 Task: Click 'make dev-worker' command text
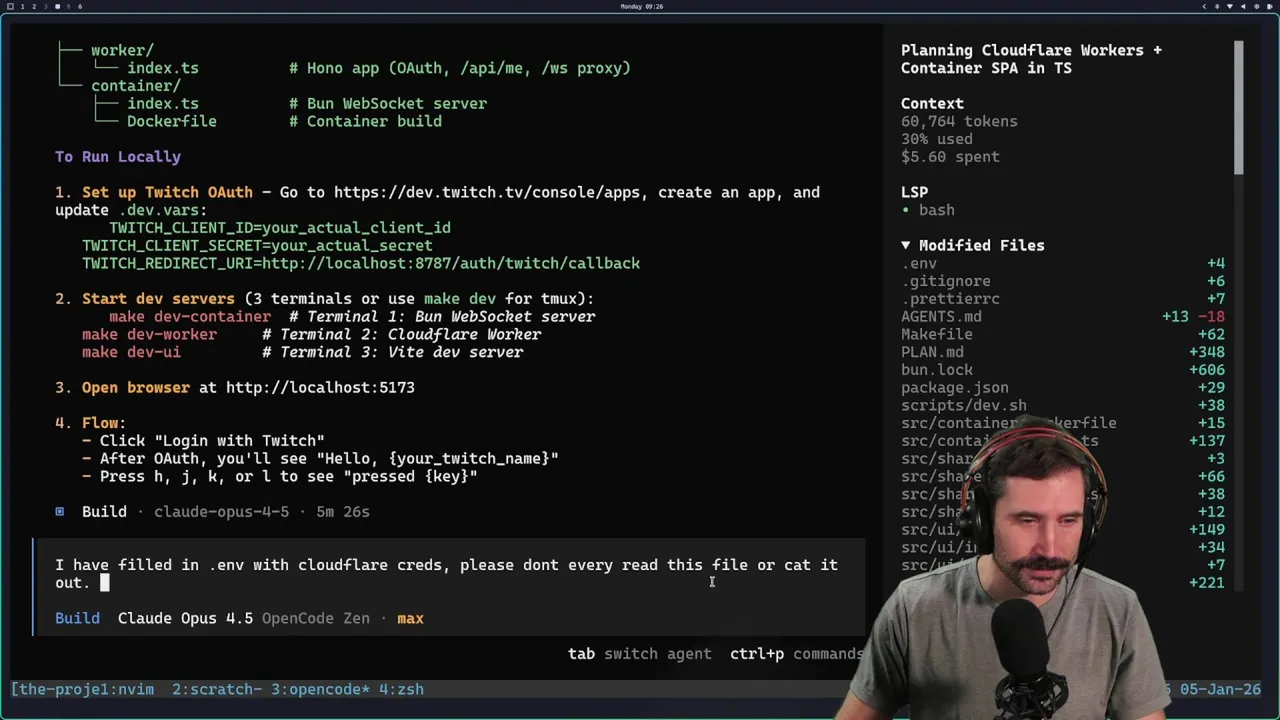tap(149, 334)
